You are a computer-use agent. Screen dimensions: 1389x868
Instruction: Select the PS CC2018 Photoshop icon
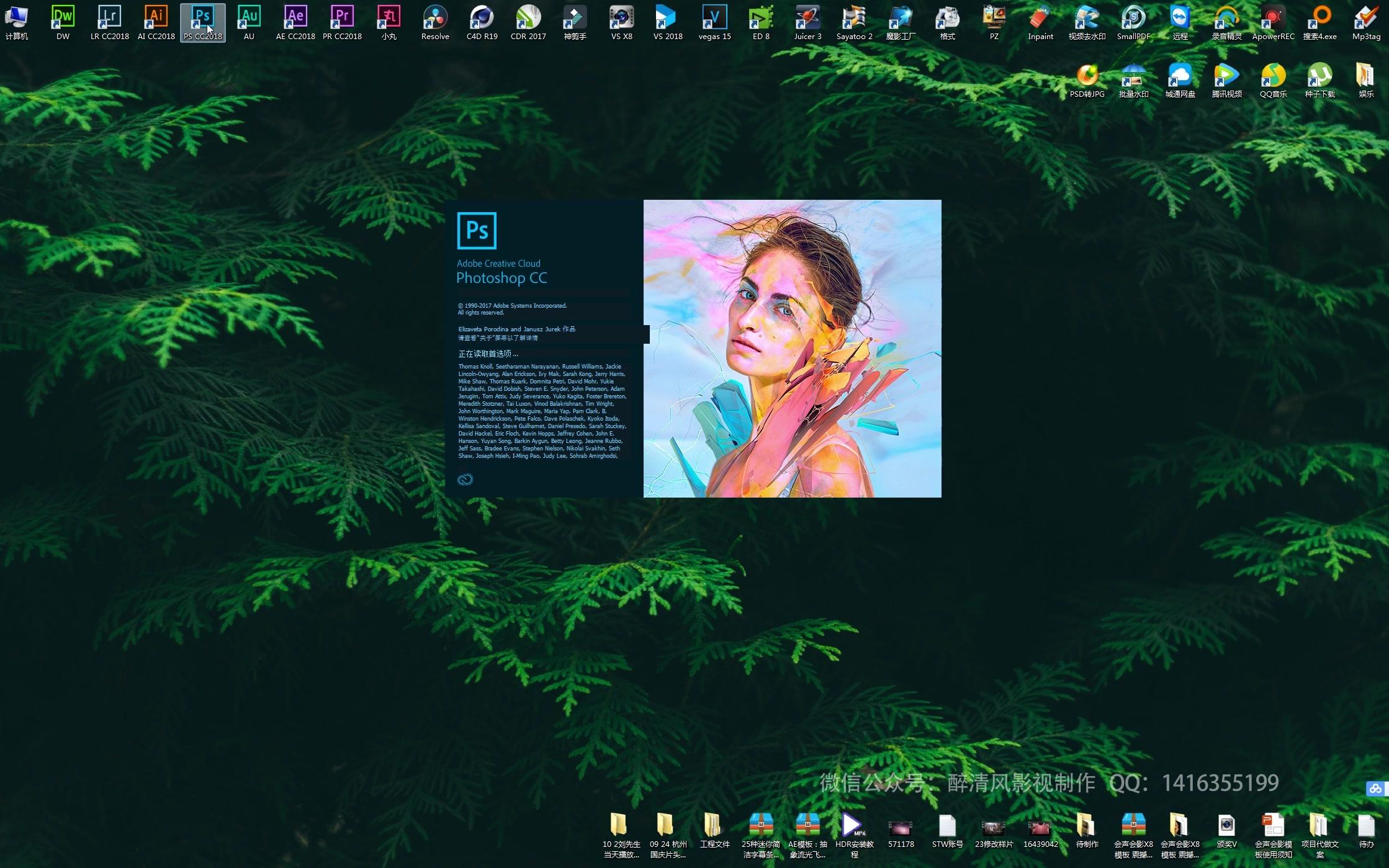pos(202,19)
